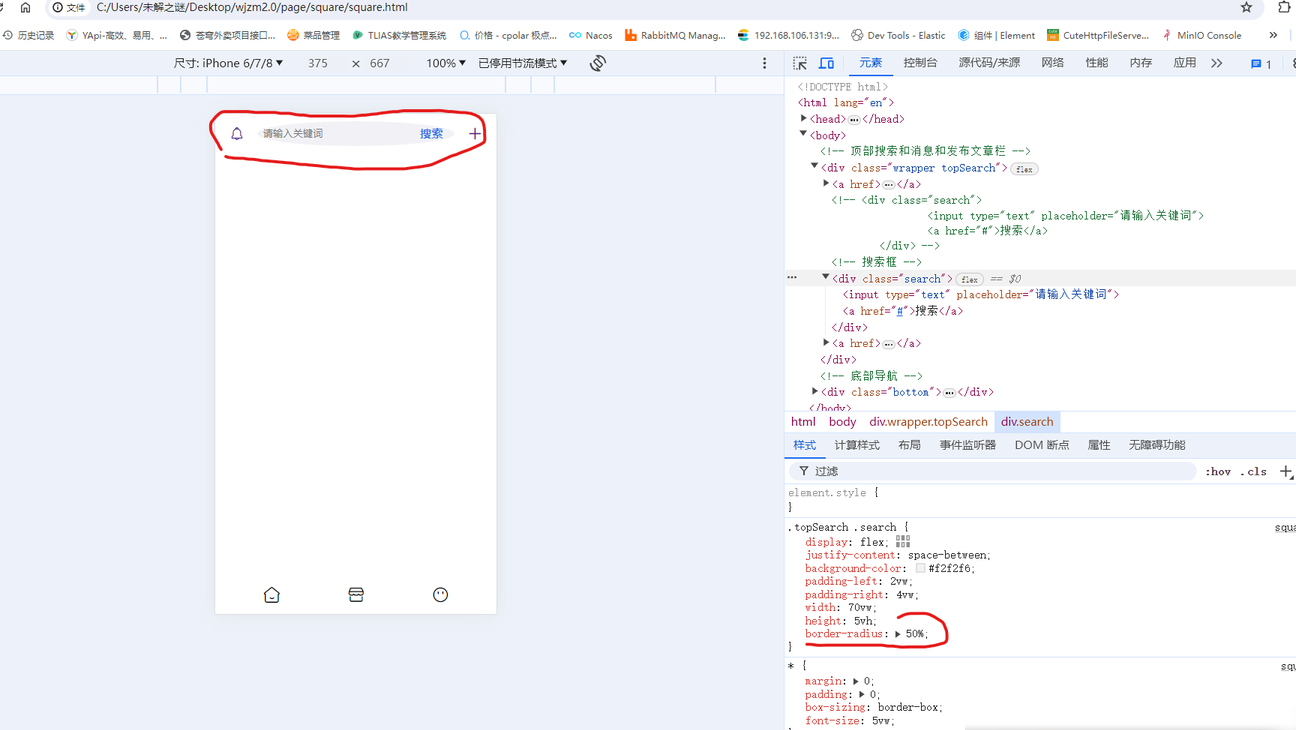Switch to the 网络 network tab
Viewport: 1296px width, 730px height.
[1053, 63]
